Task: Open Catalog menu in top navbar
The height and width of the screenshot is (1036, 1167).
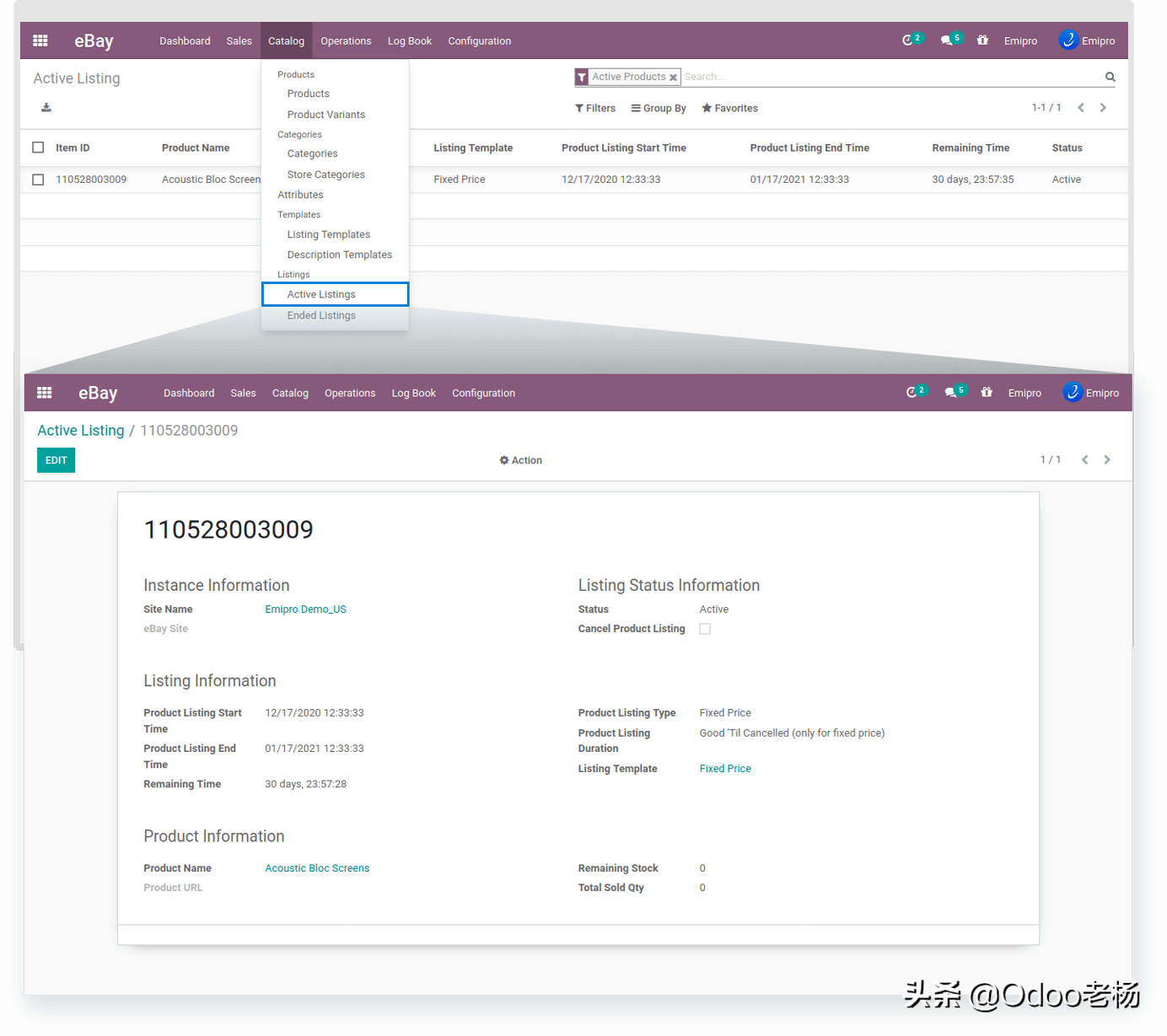Action: point(286,40)
